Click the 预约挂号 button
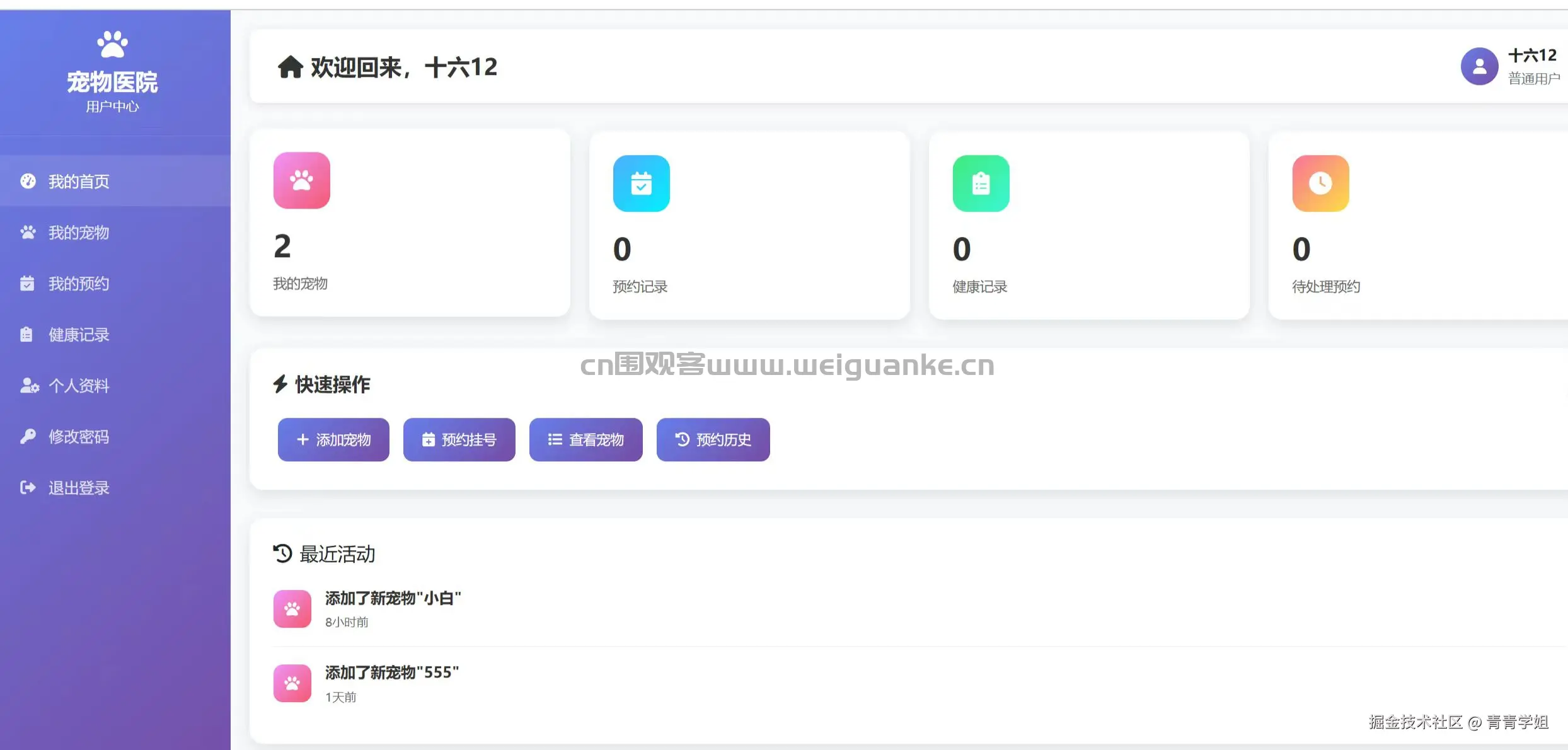 459,439
